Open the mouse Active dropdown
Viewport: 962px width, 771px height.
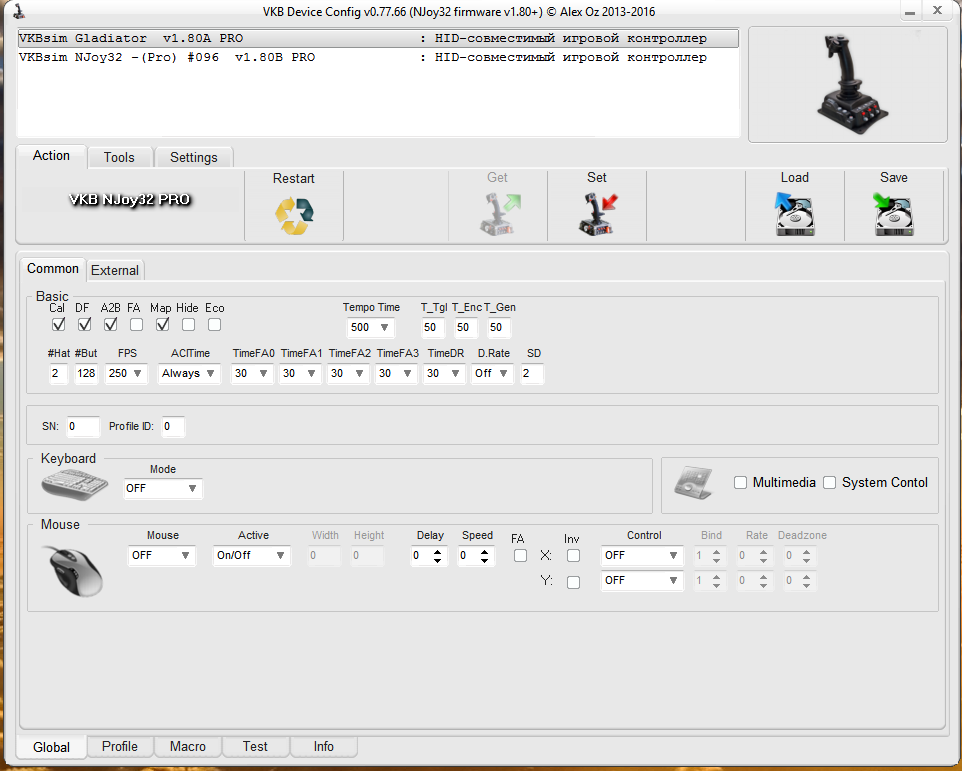[251, 555]
